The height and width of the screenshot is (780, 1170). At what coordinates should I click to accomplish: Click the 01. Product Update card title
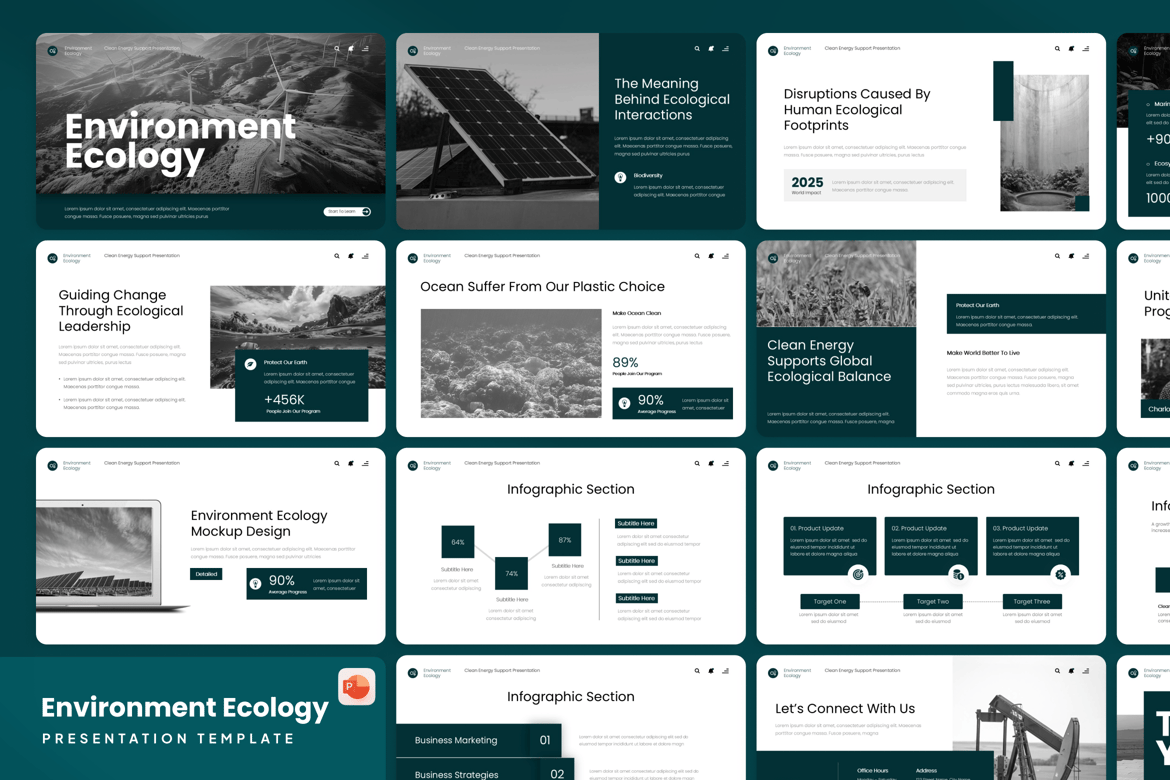click(817, 528)
